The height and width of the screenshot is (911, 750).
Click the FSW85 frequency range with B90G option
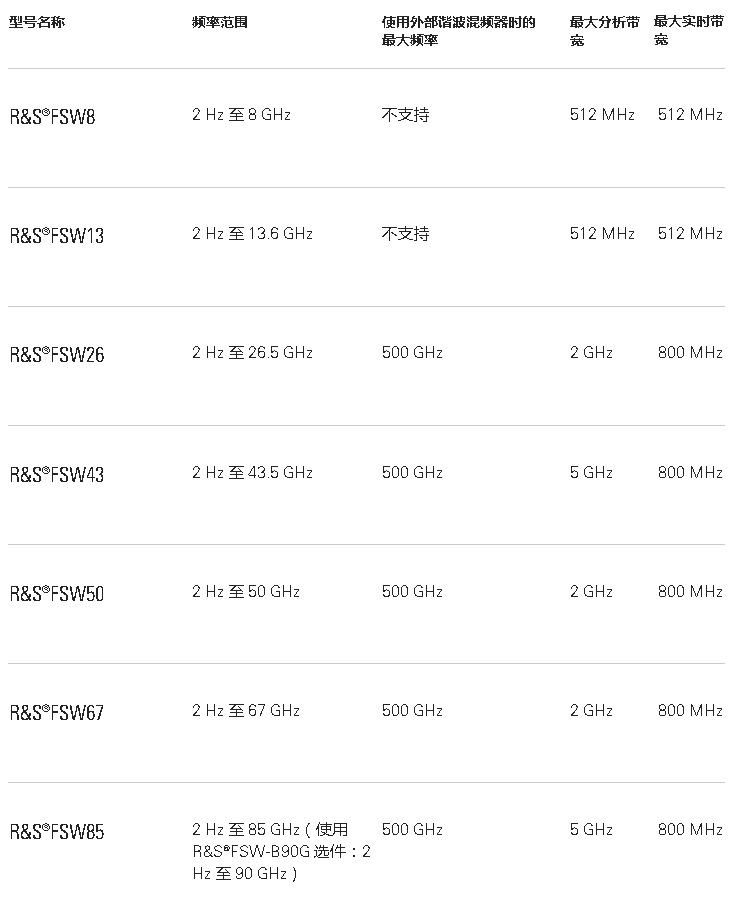coord(281,851)
